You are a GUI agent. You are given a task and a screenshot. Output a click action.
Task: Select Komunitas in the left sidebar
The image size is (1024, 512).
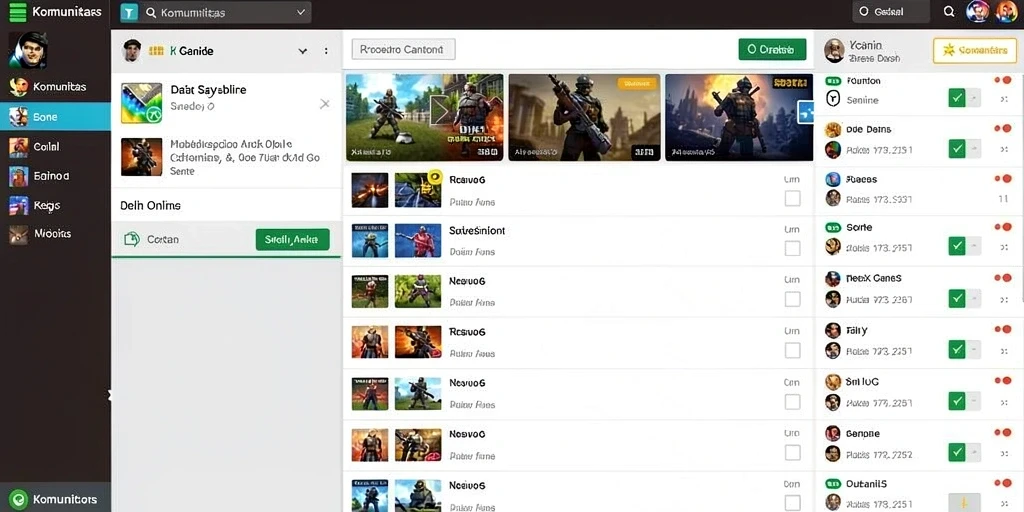point(56,87)
